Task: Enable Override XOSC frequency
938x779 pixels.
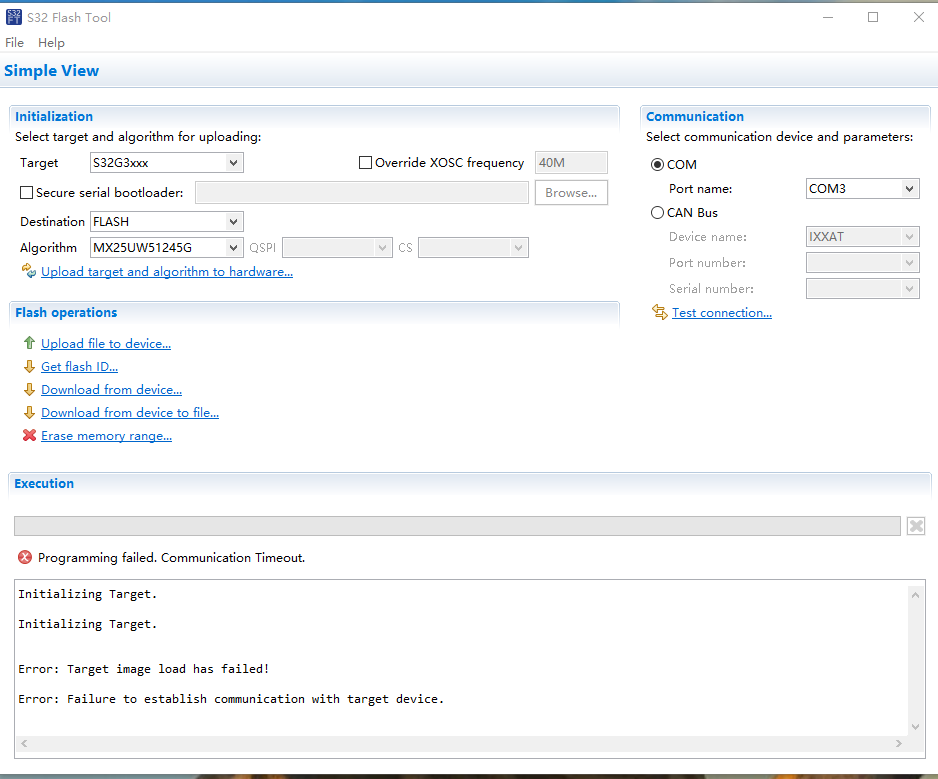Action: point(365,161)
